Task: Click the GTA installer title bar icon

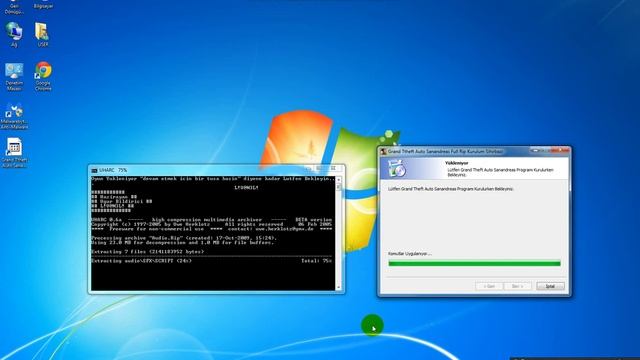Action: coord(383,151)
